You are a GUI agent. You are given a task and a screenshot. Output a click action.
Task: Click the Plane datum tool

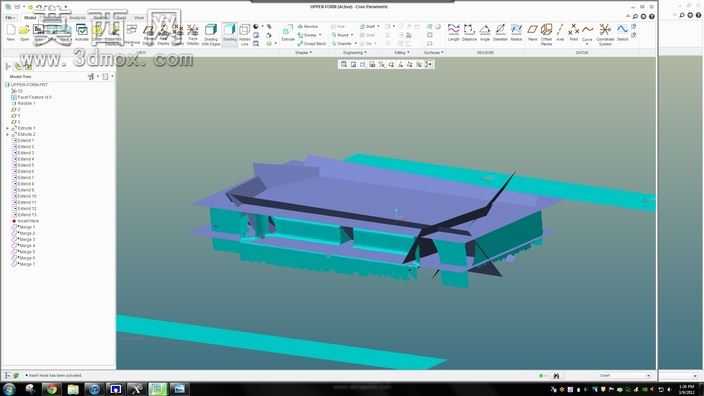532,33
